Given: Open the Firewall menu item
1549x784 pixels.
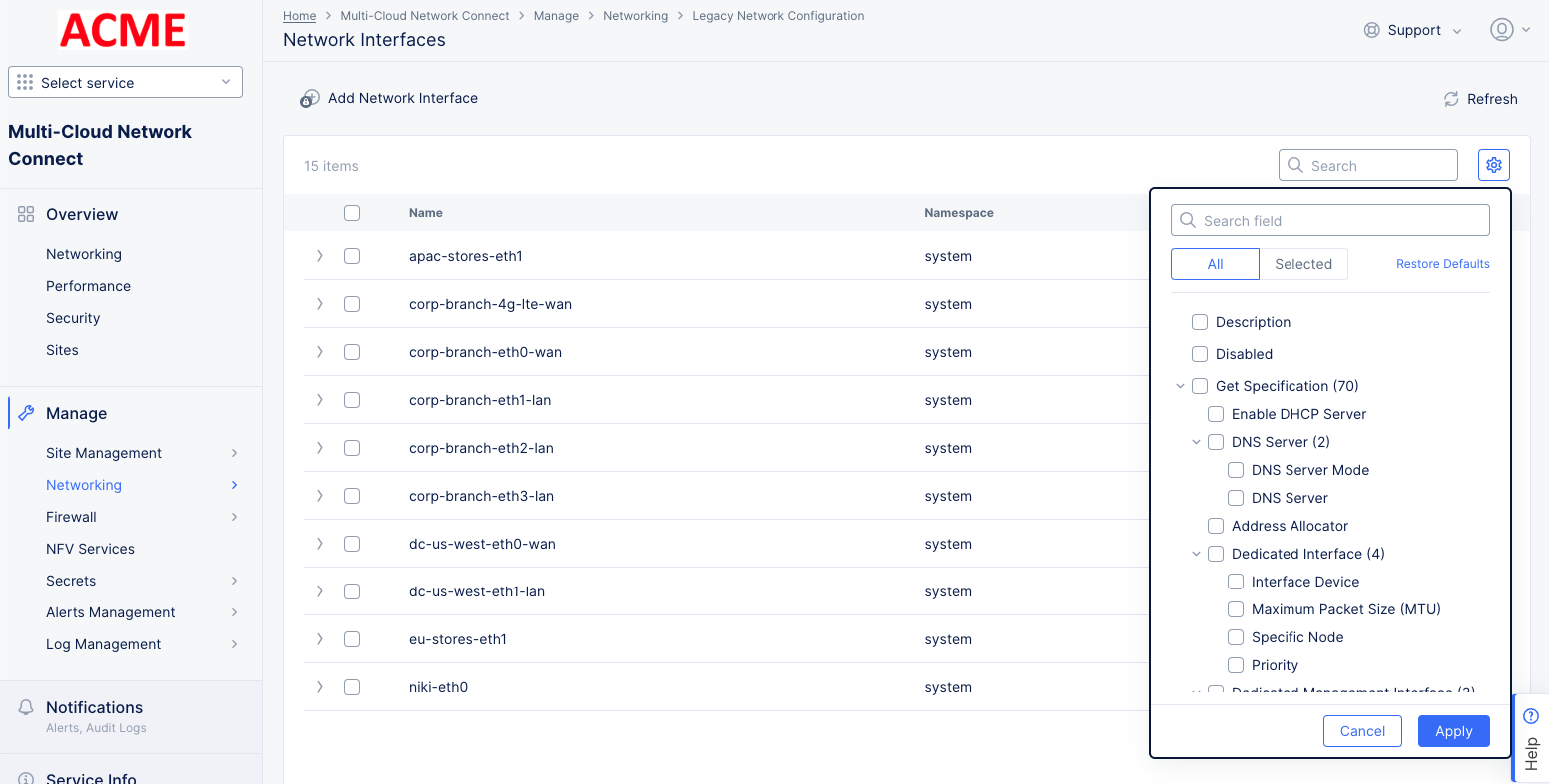Looking at the screenshot, I should 71,516.
